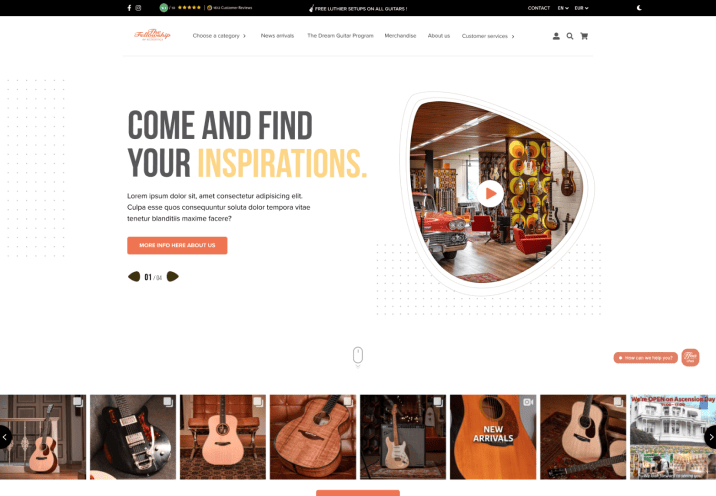The width and height of the screenshot is (716, 496).
Task: Open The Dream Guitar Program page
Action: (x=340, y=36)
